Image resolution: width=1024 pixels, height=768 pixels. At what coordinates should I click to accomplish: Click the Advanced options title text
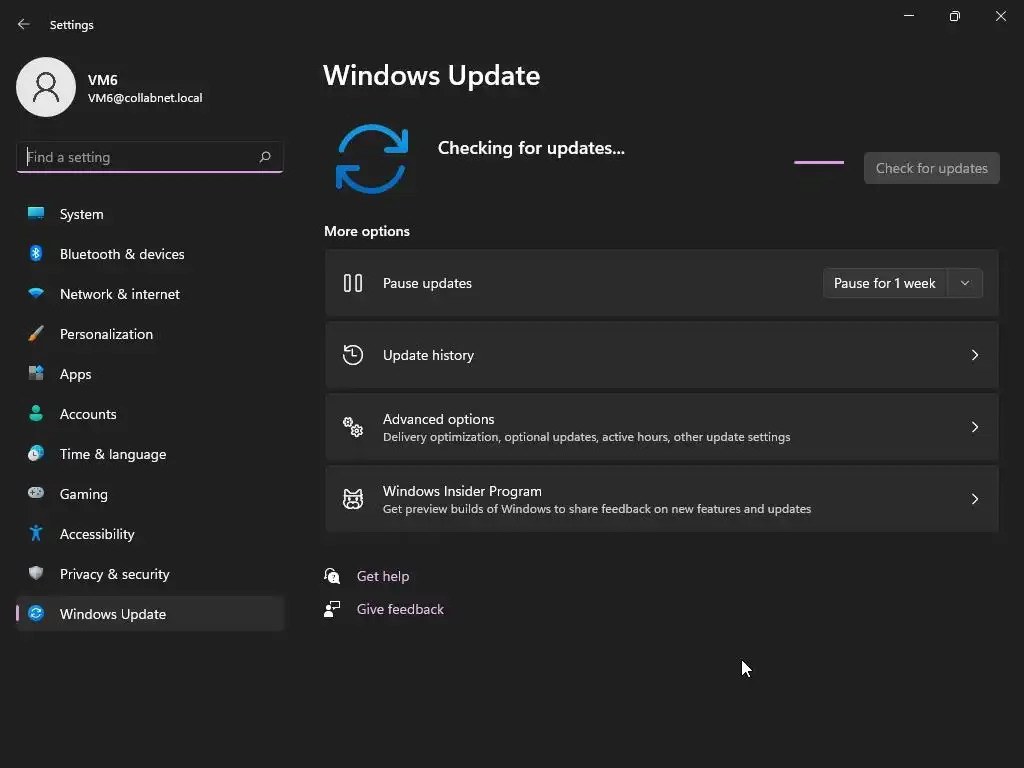pyautogui.click(x=438, y=419)
